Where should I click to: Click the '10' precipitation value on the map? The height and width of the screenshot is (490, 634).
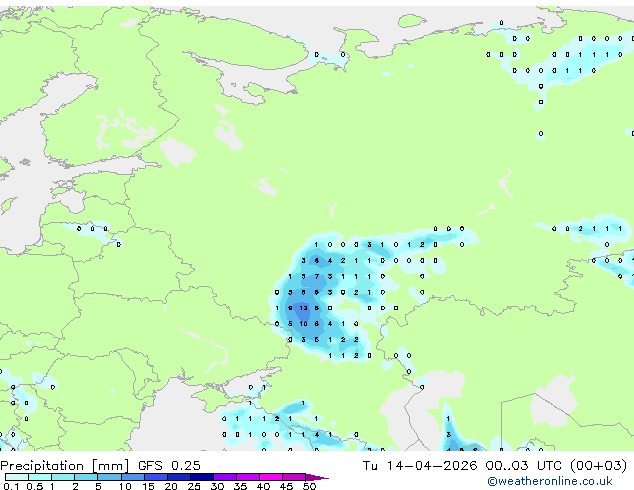coord(303,324)
